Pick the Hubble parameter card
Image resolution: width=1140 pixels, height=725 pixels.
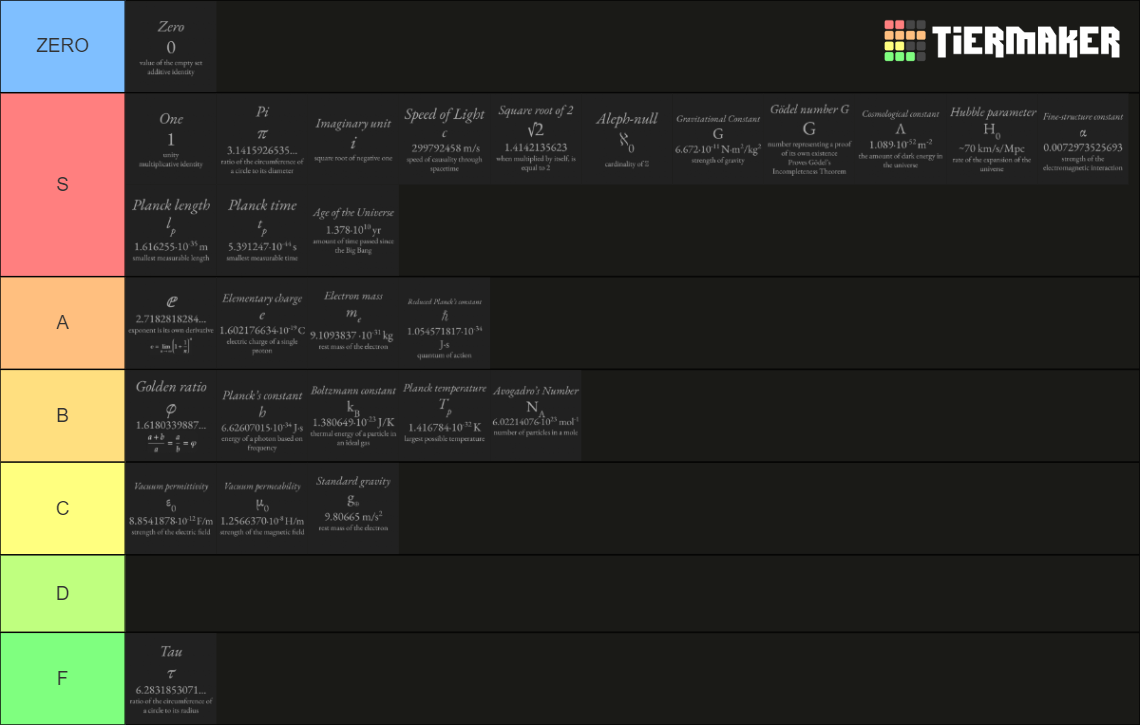[992, 139]
